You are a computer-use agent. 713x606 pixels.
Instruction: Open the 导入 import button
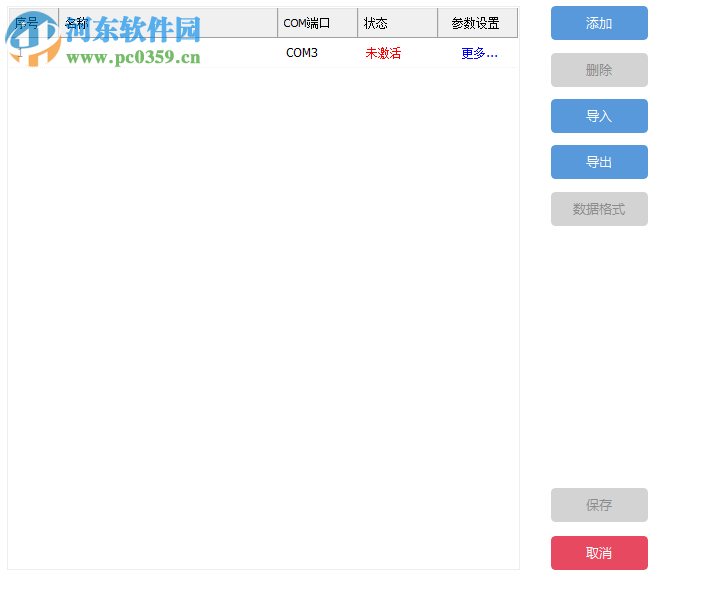pyautogui.click(x=599, y=116)
